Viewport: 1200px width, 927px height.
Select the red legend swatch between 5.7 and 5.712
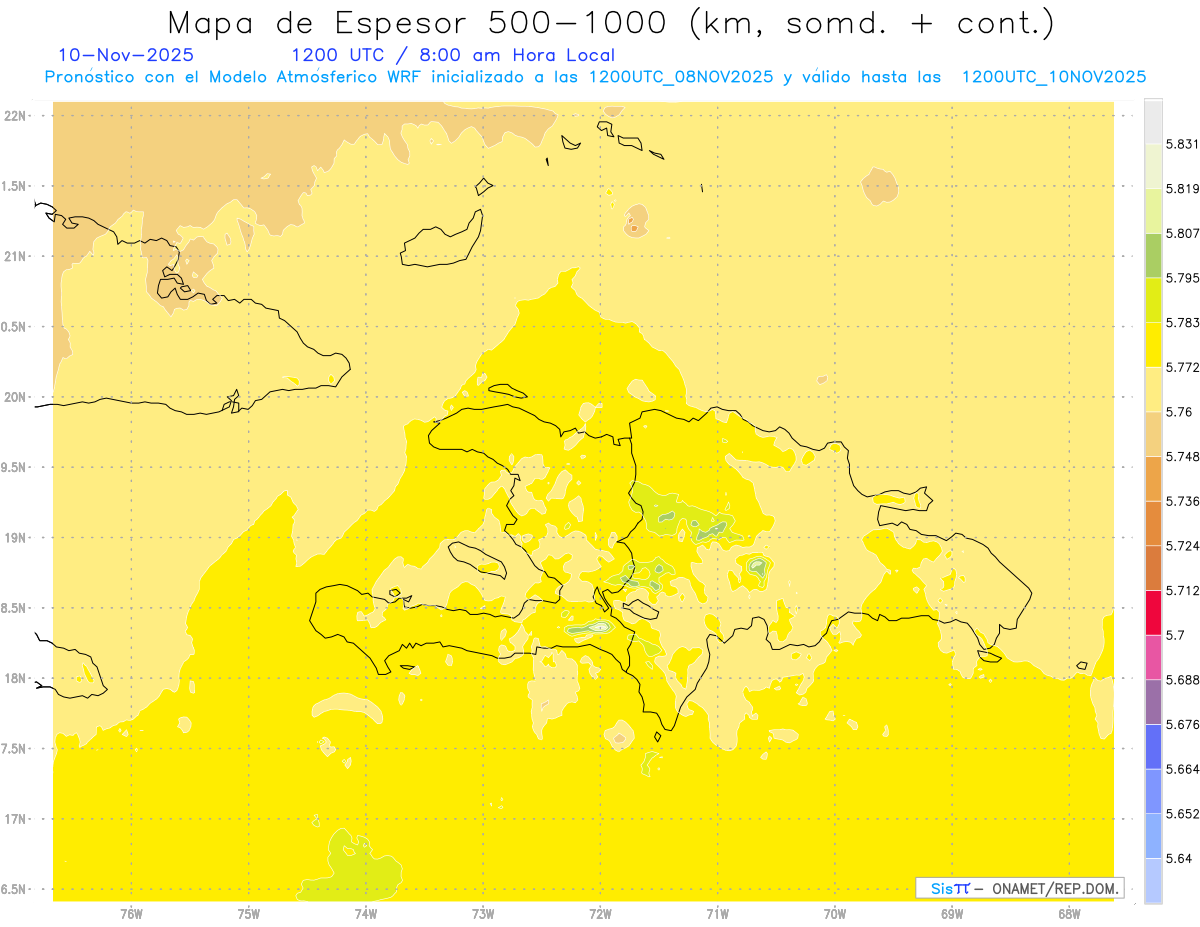1153,612
